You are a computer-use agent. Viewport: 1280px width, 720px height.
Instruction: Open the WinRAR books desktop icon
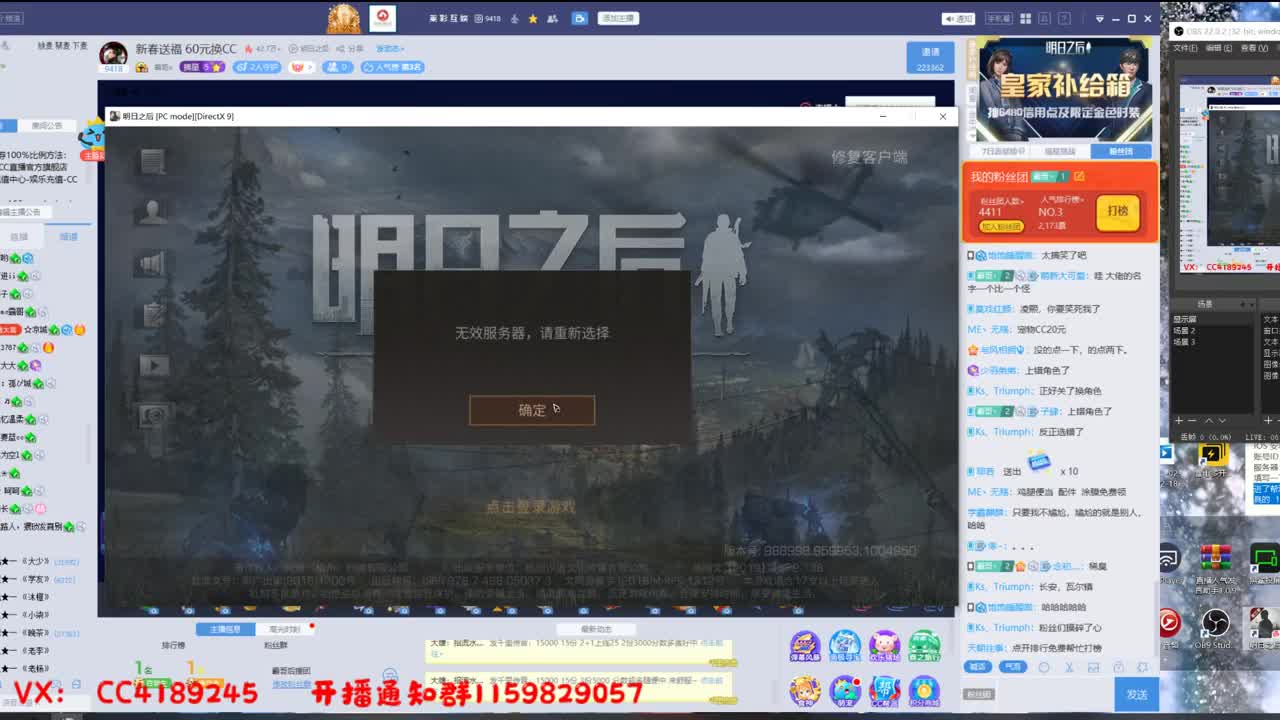click(1215, 557)
